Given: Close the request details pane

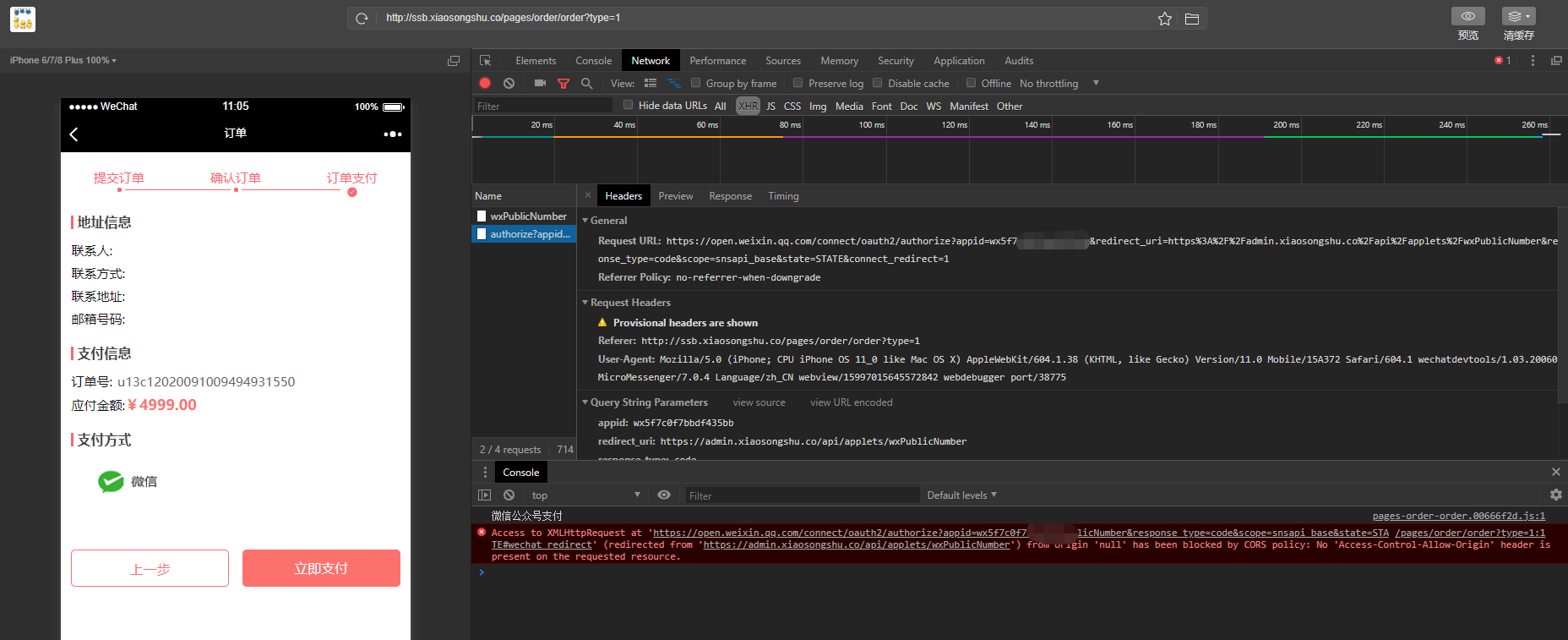Looking at the screenshot, I should point(588,195).
